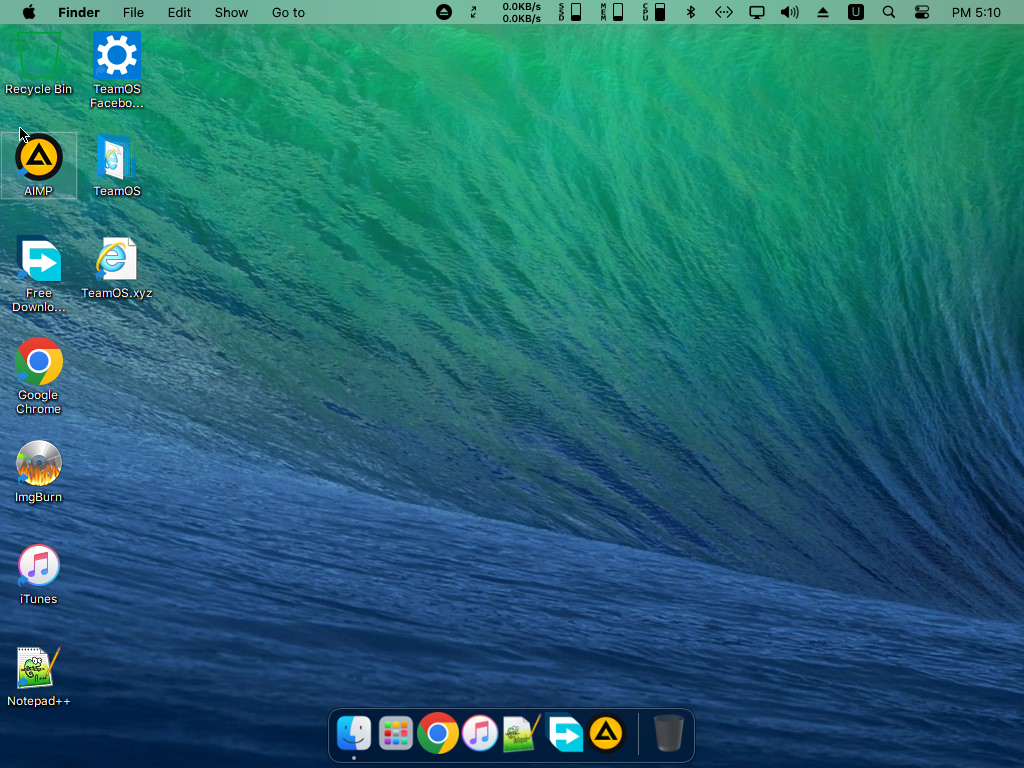Launch Notepad++ from the dock
Viewport: 1024px width, 768px height.
point(521,733)
